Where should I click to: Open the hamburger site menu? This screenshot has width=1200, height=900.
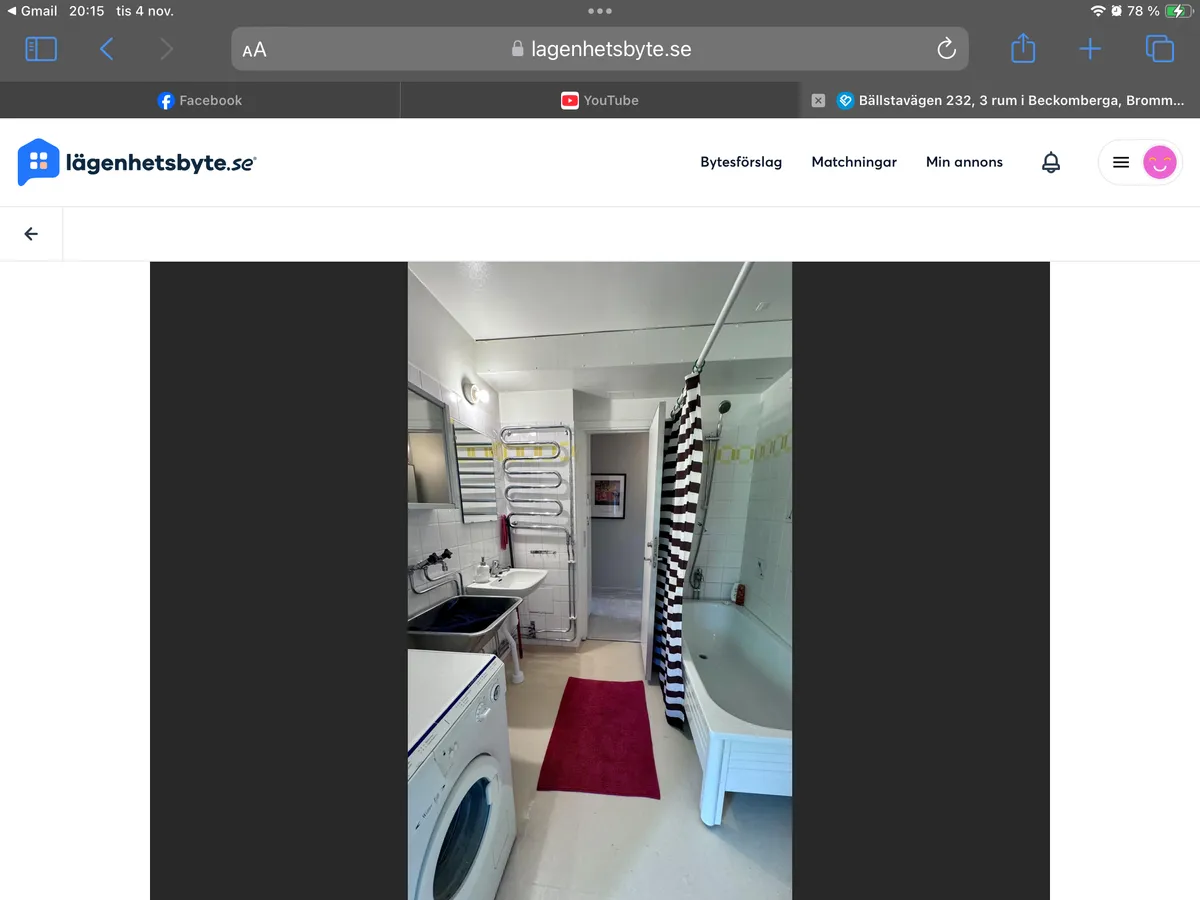(1120, 162)
